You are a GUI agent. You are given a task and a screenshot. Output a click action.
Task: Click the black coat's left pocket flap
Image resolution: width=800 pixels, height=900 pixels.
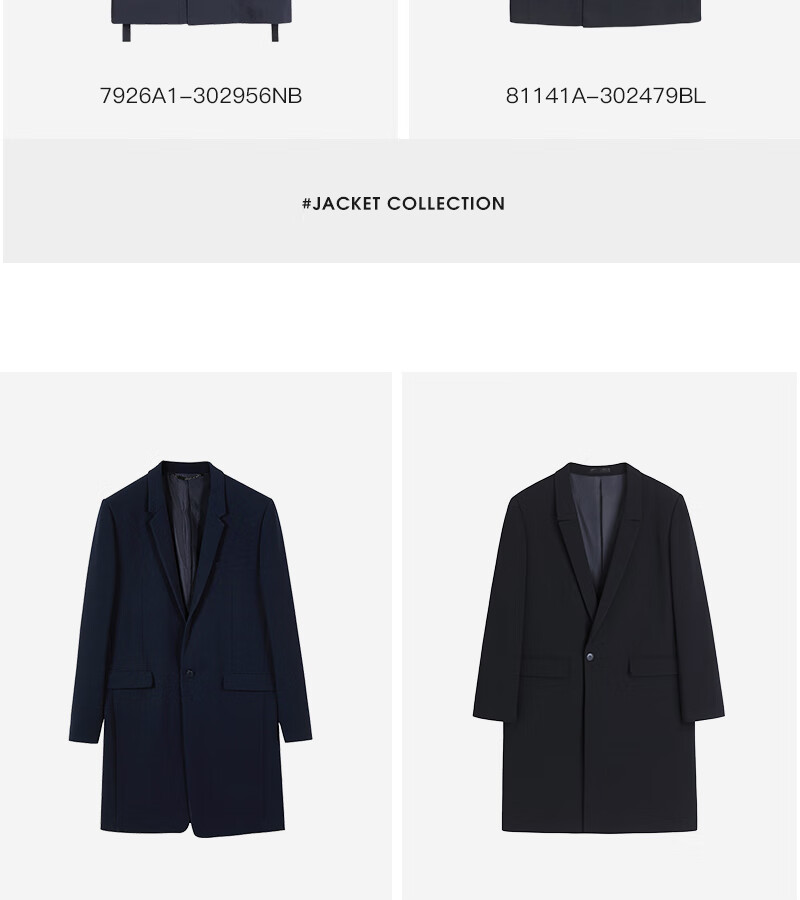pyautogui.click(x=545, y=667)
